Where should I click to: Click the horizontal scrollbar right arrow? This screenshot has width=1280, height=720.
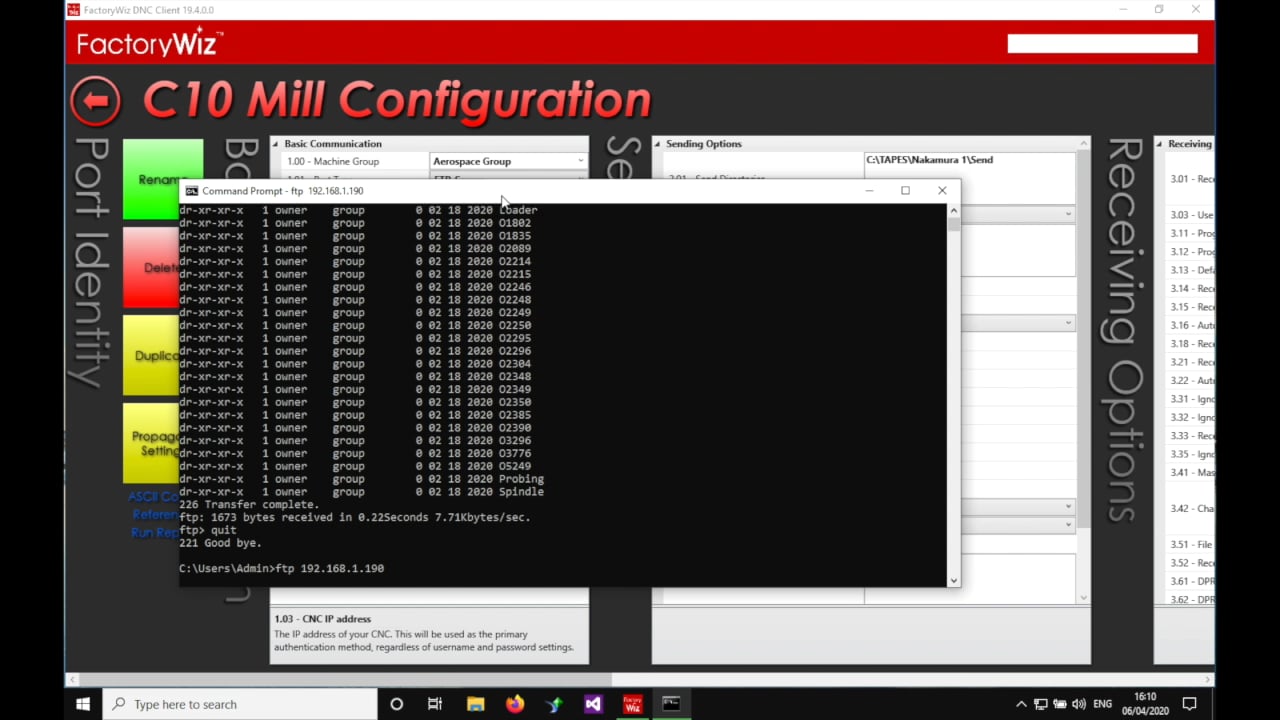coord(1208,680)
